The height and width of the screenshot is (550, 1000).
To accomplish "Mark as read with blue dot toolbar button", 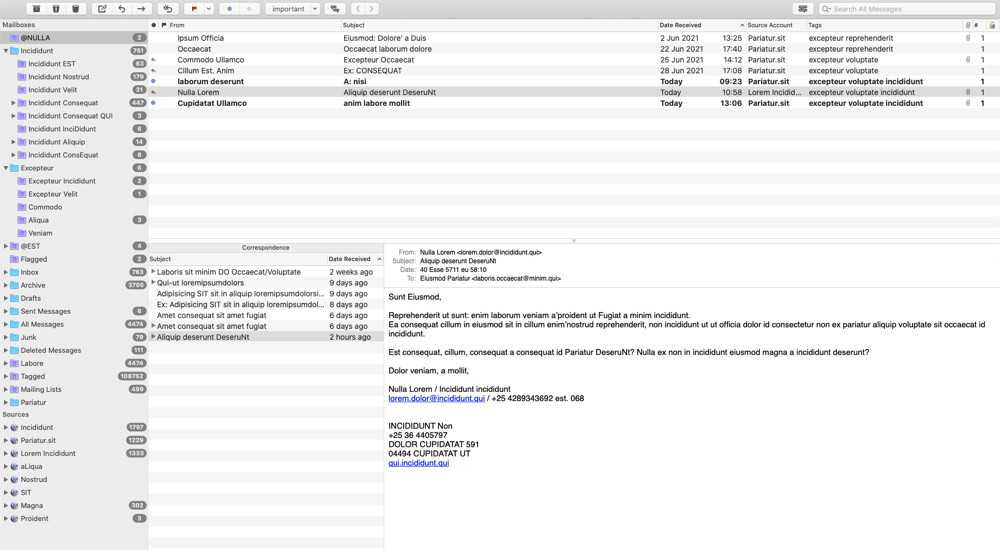I will tap(230, 9).
